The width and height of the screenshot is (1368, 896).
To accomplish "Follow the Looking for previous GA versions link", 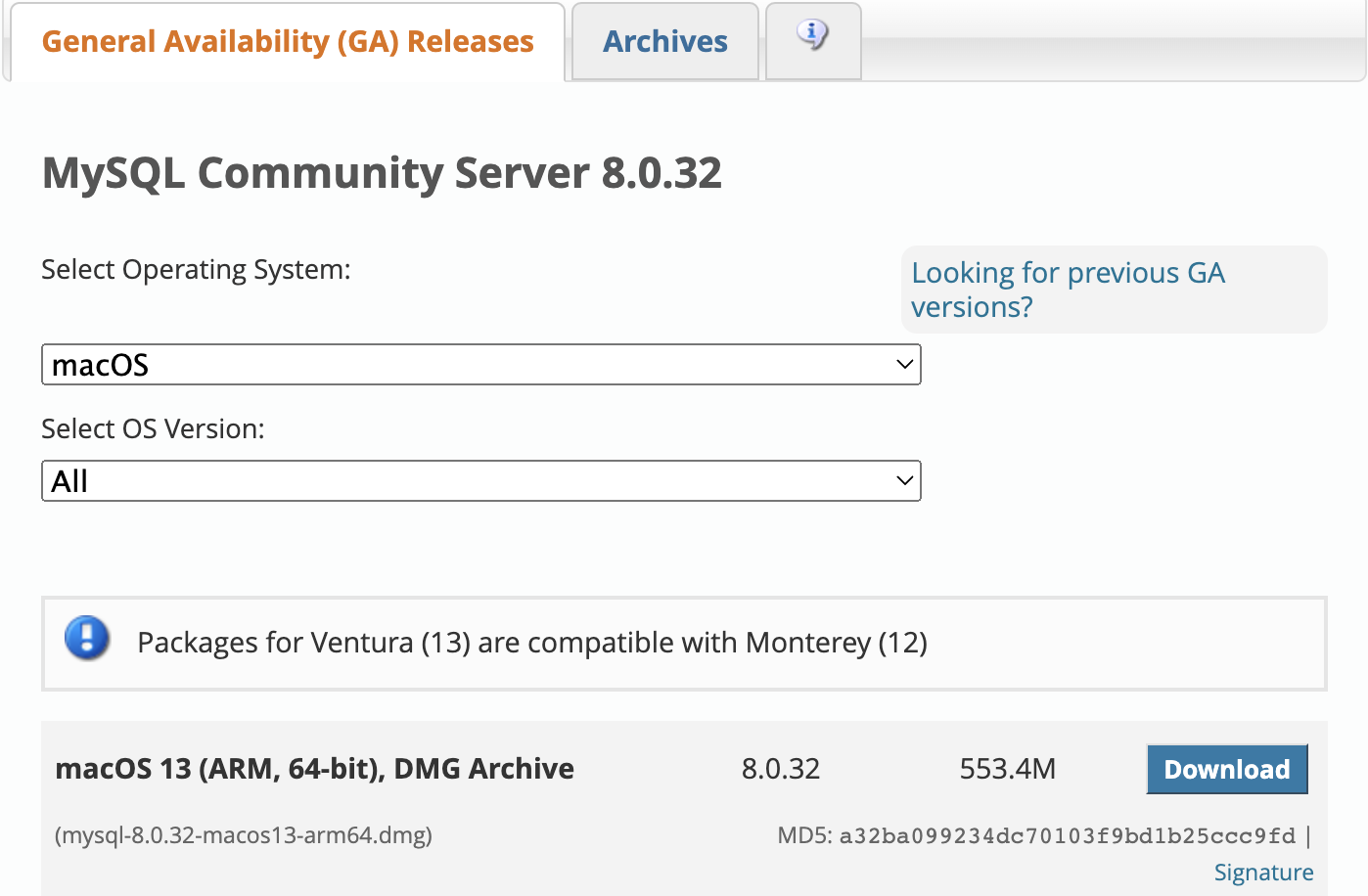I will [1068, 290].
